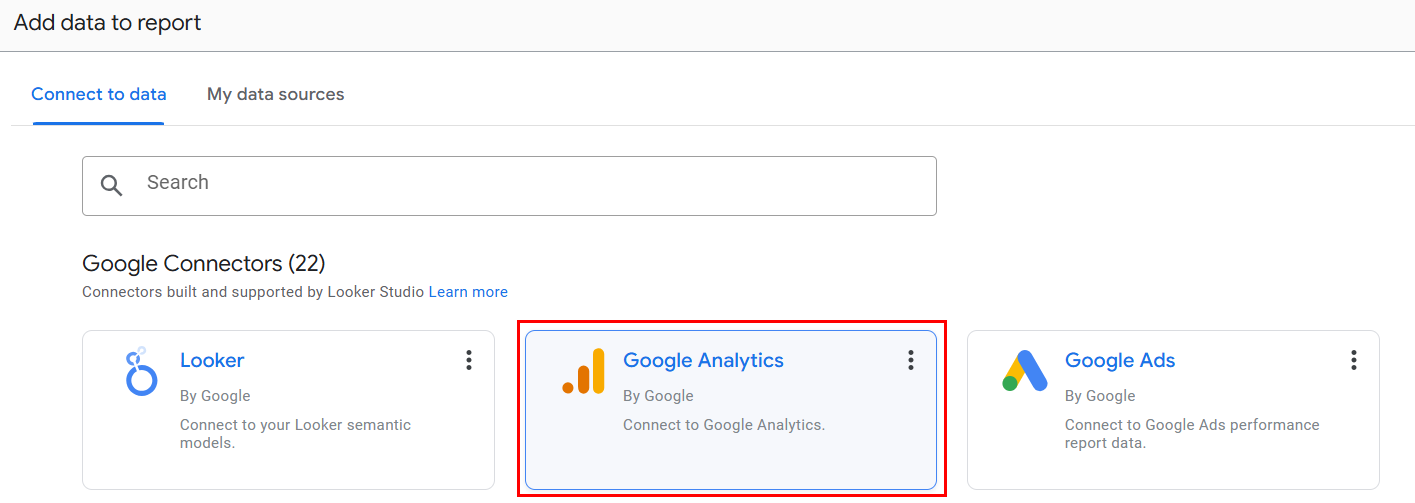Select the Google Analytics connector title
1415x503 pixels.
click(x=703, y=360)
